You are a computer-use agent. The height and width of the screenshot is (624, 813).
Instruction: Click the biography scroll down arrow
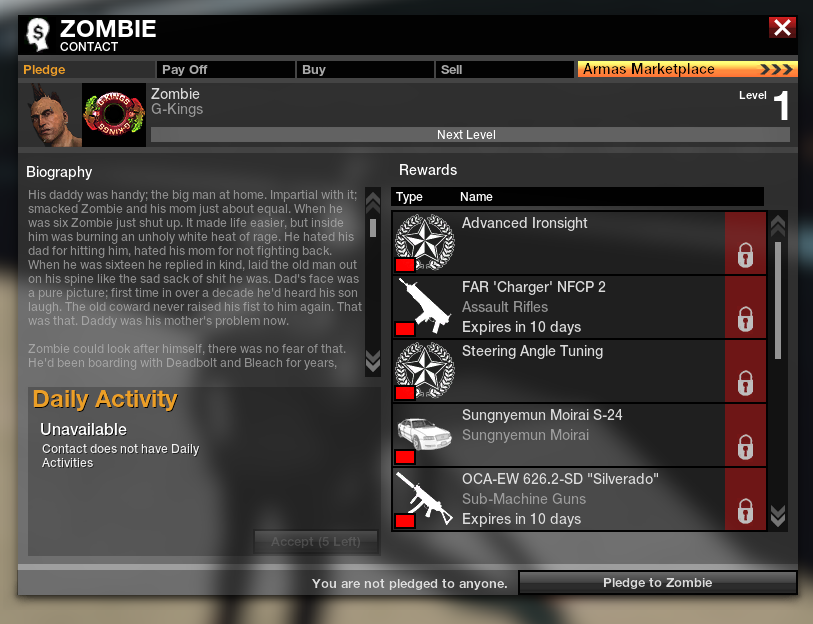coord(373,361)
